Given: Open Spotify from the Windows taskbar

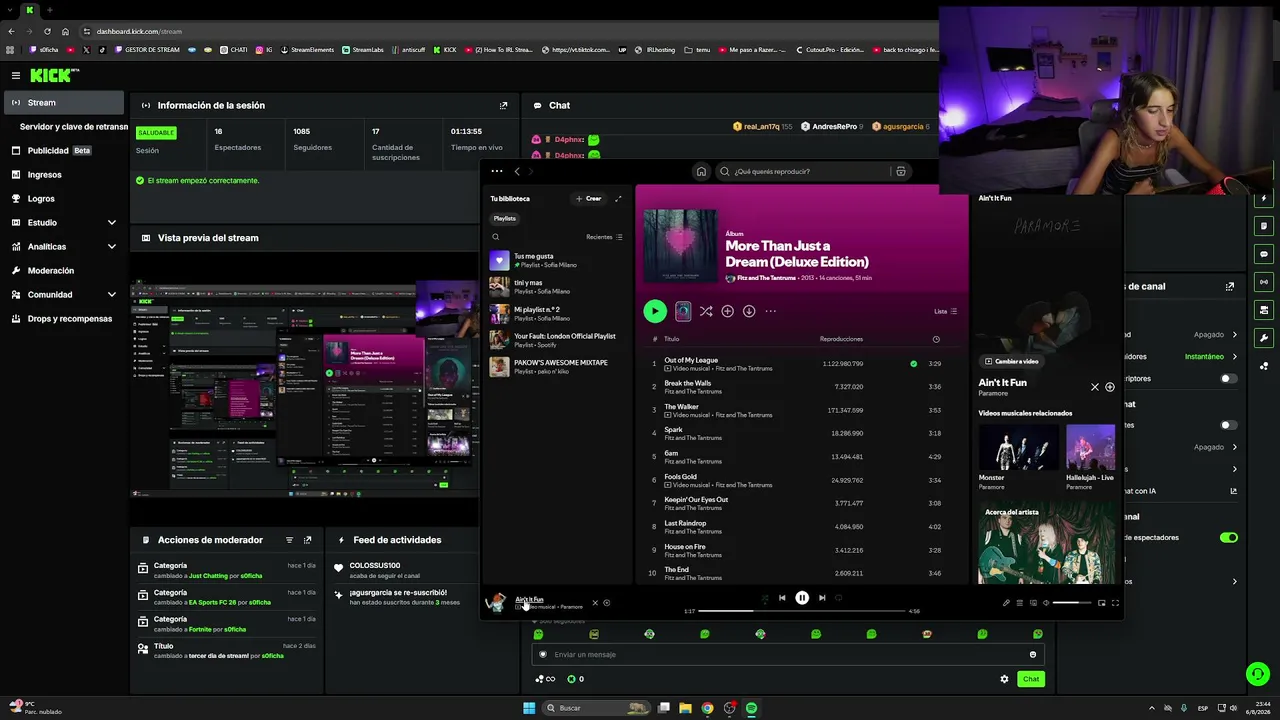Looking at the screenshot, I should point(751,708).
